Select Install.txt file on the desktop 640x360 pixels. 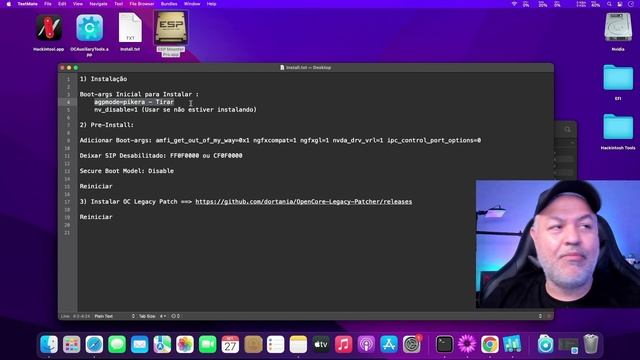130,28
